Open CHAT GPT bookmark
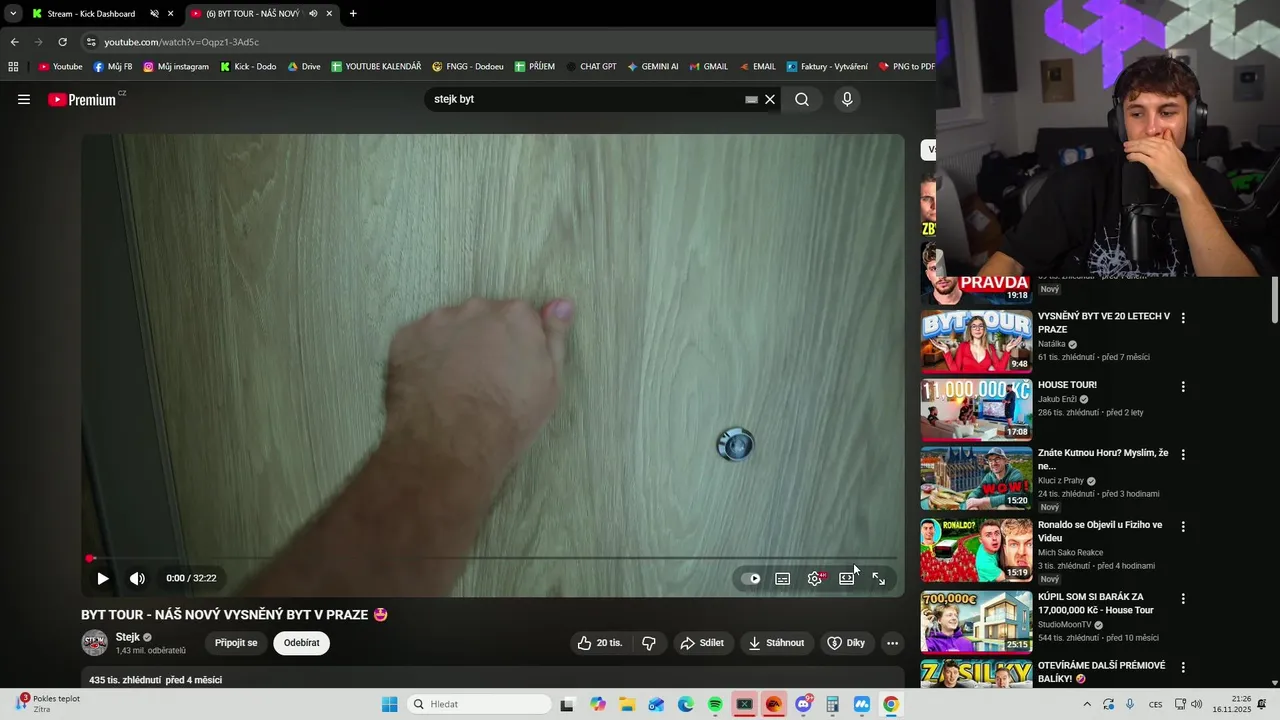Screen dimensions: 1280x720 591,67
